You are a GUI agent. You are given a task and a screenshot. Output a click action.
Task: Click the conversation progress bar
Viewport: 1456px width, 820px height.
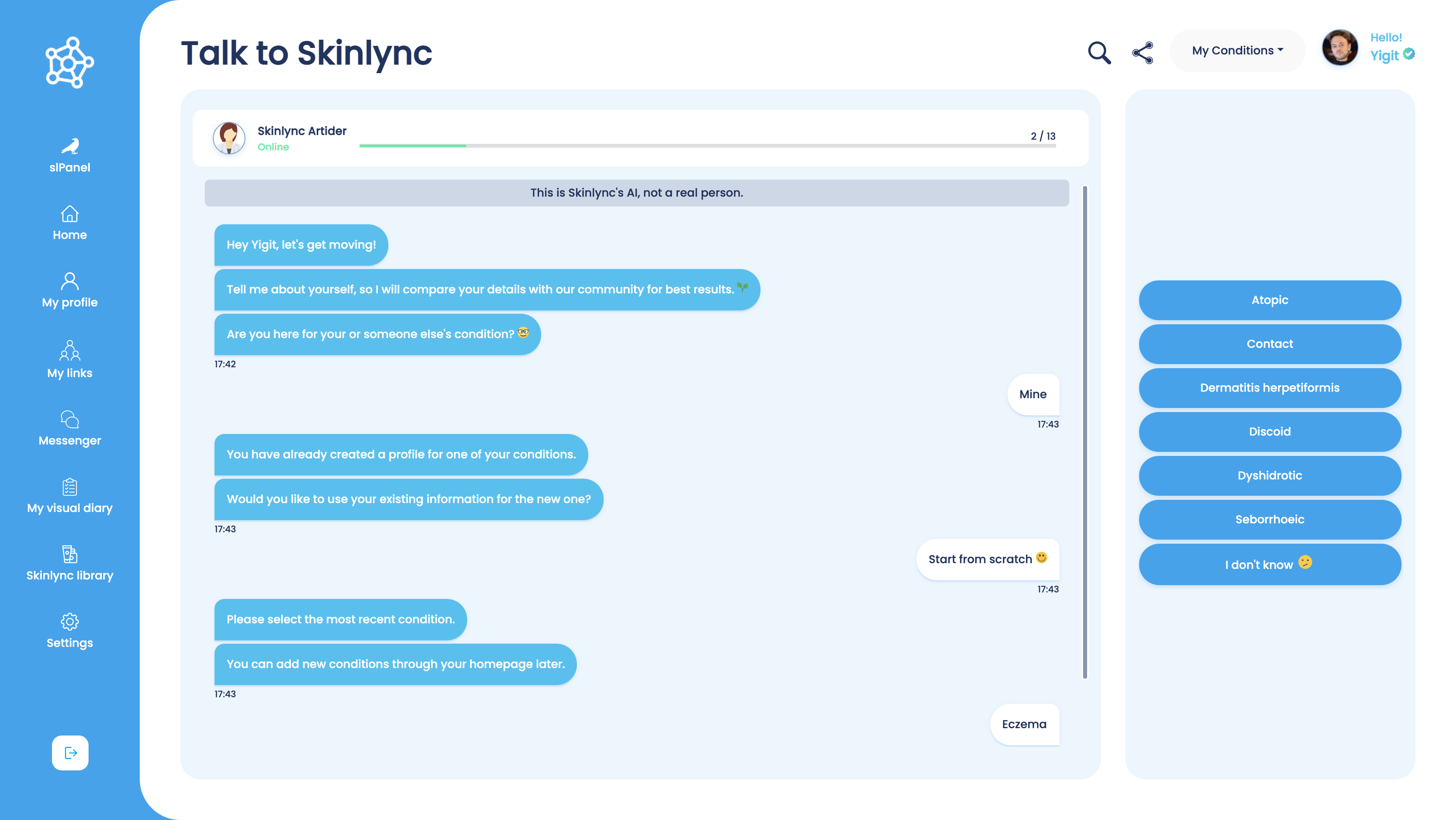click(707, 145)
